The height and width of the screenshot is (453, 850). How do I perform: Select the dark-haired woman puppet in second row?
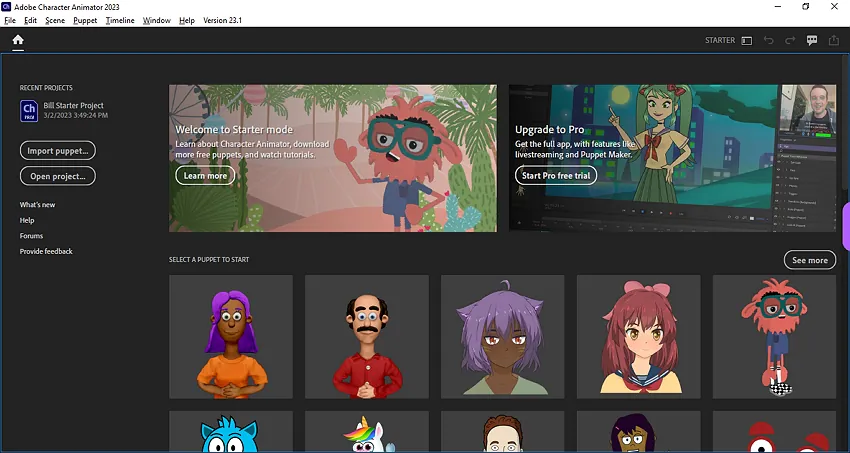coord(639,431)
